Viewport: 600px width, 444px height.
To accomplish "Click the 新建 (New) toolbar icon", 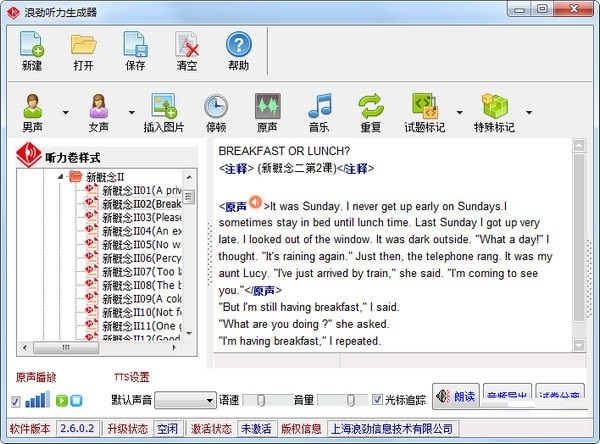I will [x=32, y=51].
